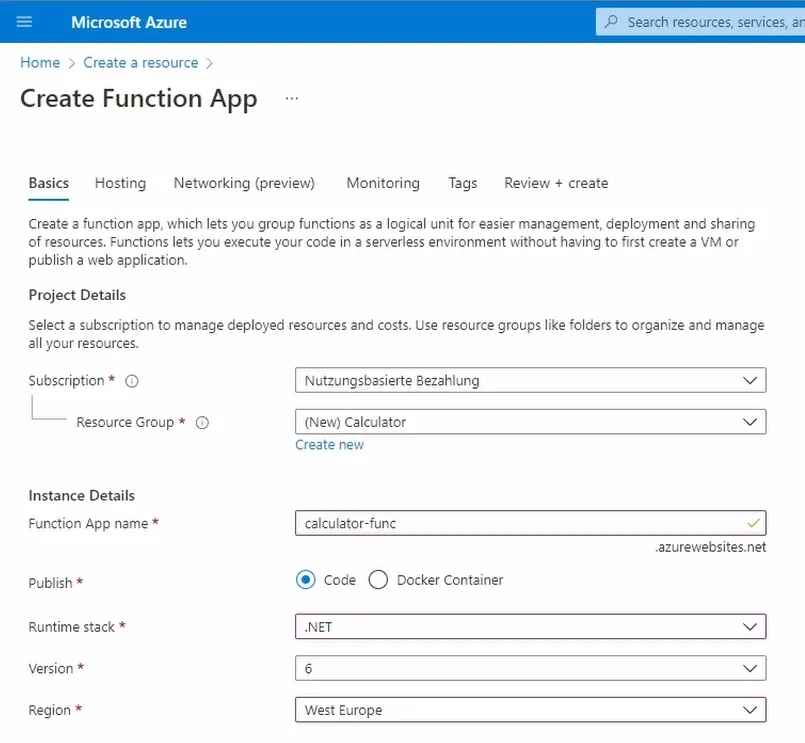Click the Publish label
Image resolution: width=805 pixels, height=743 pixels.
(x=50, y=583)
